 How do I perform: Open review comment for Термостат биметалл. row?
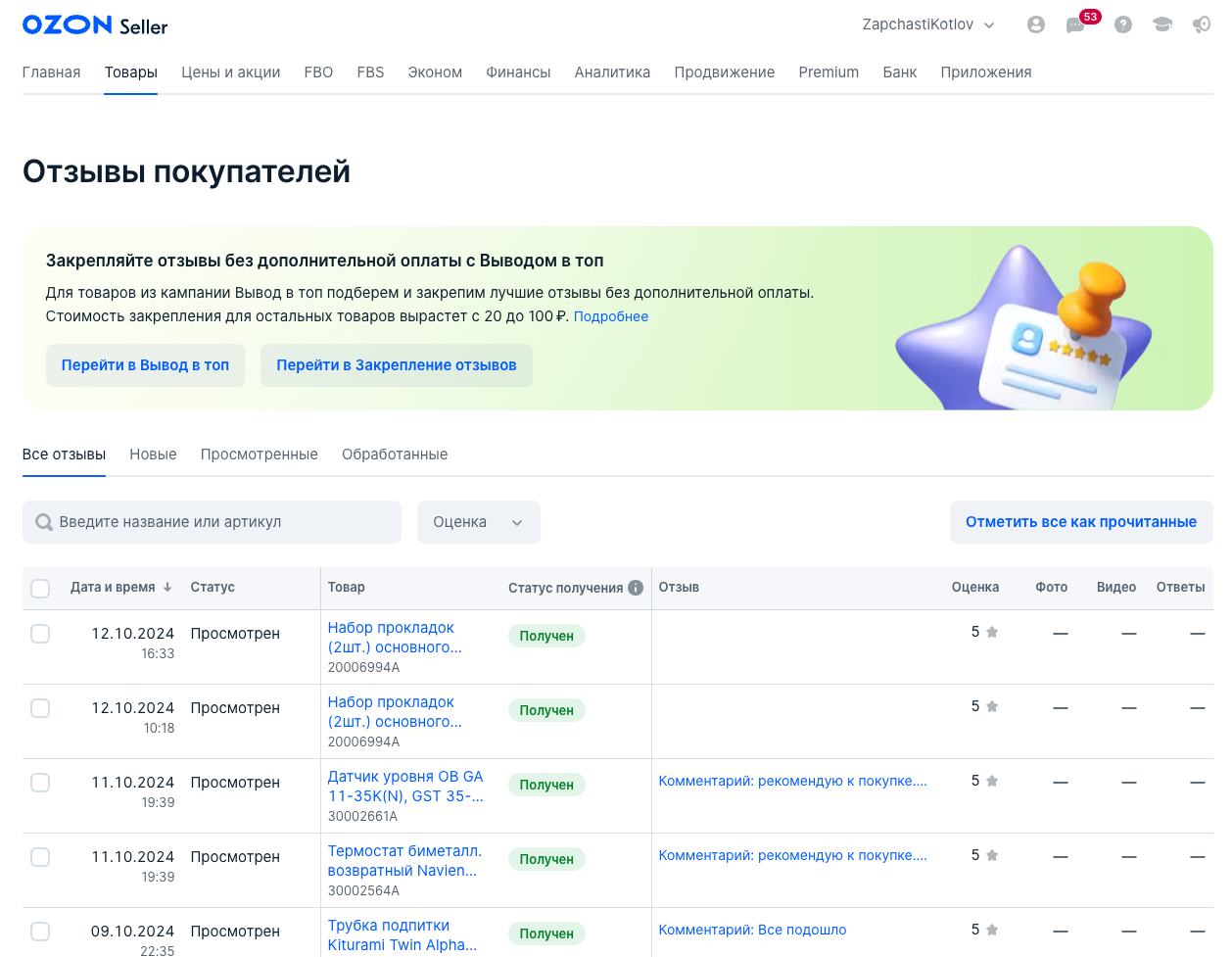(792, 855)
